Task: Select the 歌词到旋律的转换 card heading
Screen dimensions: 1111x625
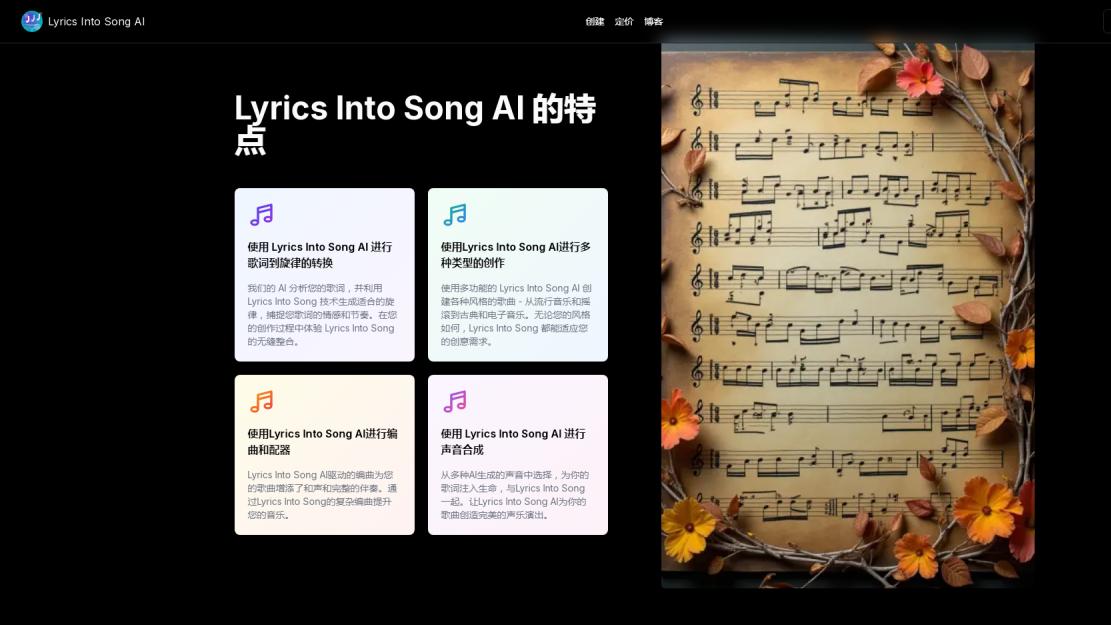Action: 320,255
